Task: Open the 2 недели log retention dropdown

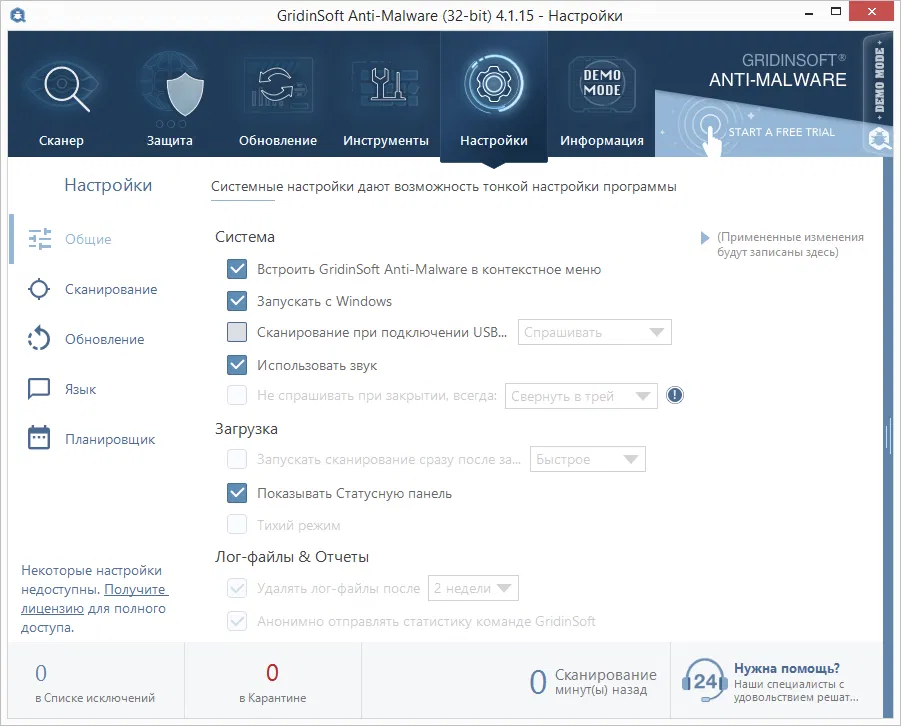Action: click(473, 588)
